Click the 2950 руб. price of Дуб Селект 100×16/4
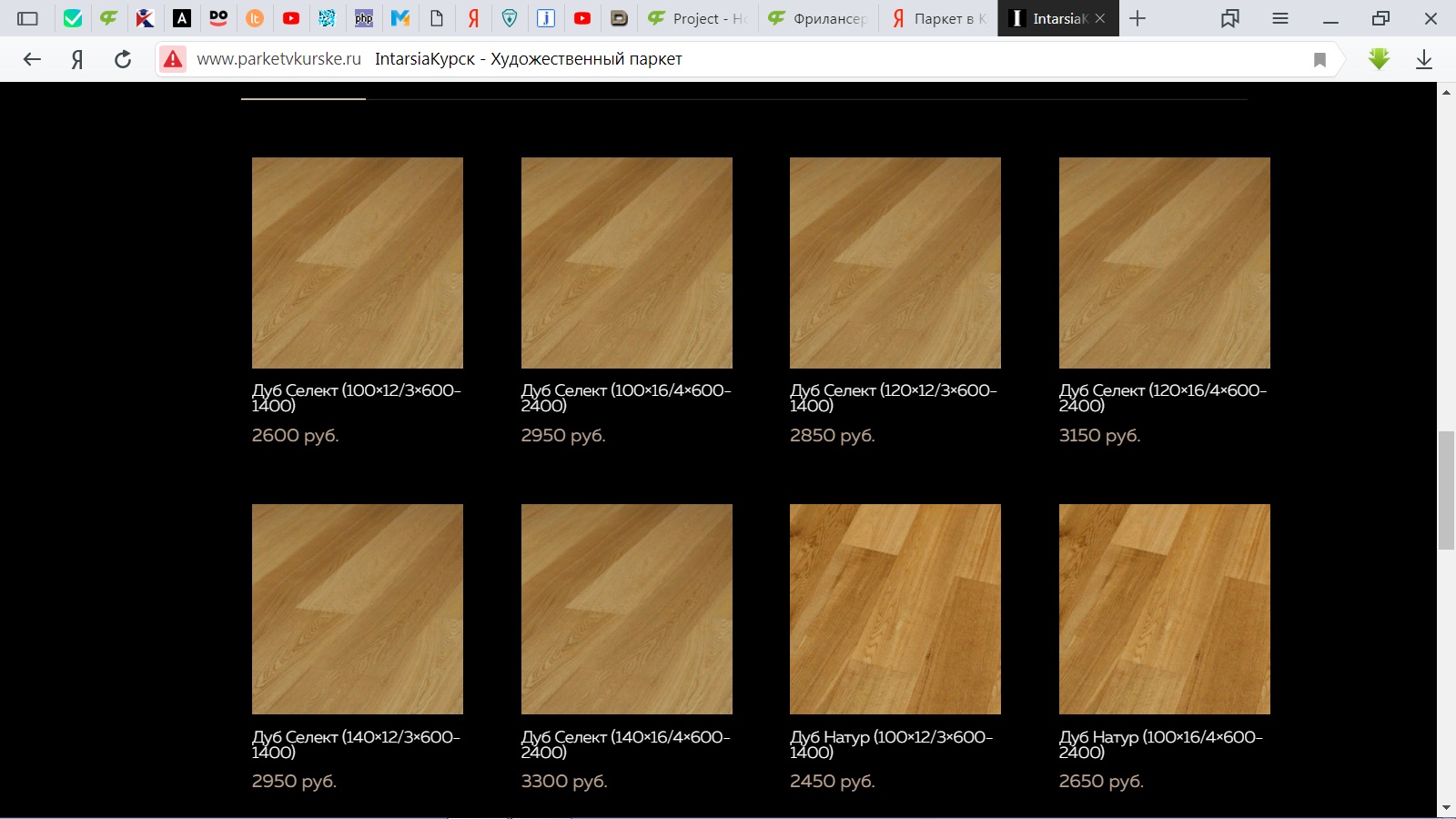 point(563,436)
